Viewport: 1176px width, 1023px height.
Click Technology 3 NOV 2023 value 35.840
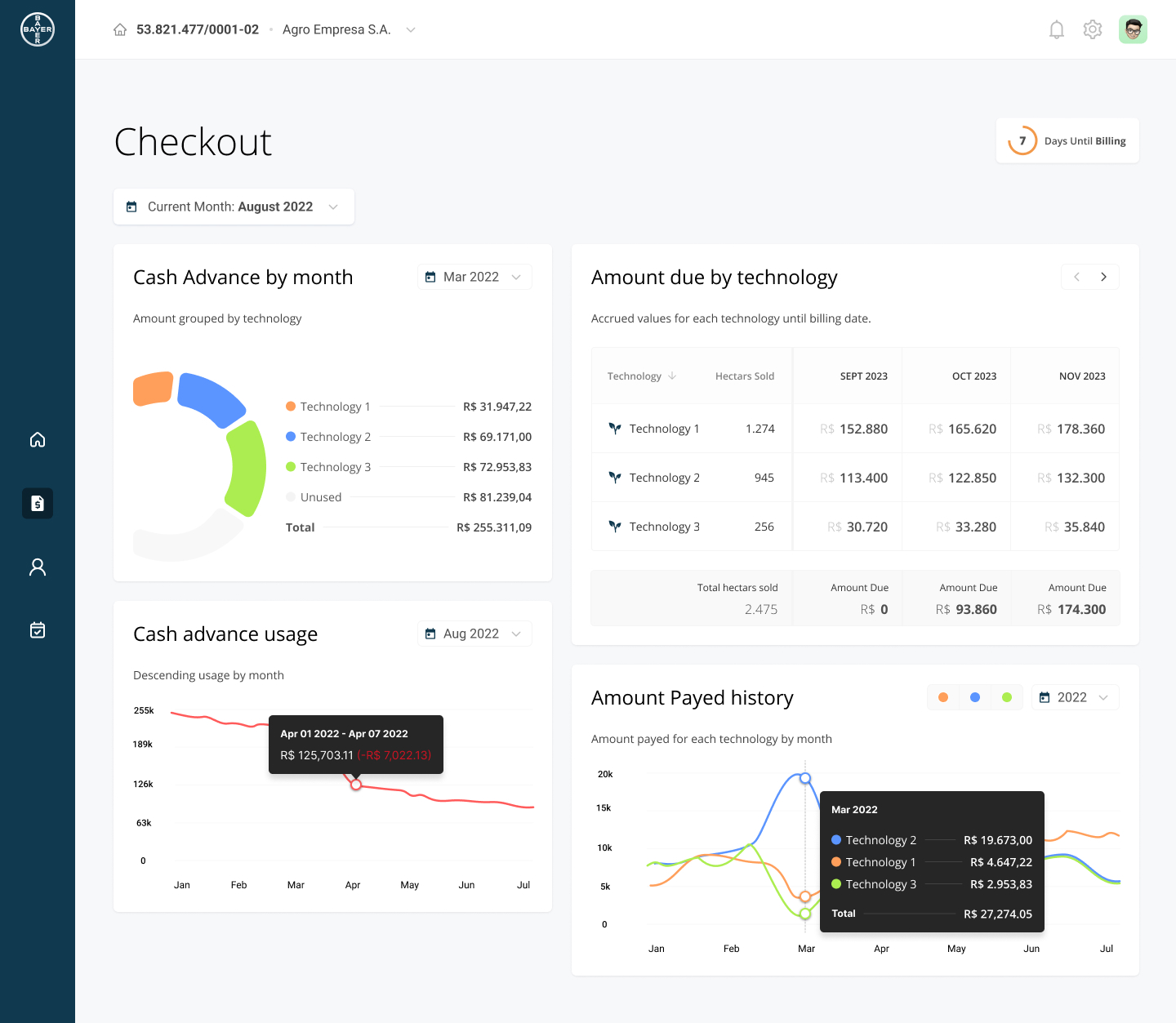pyautogui.click(x=1085, y=527)
